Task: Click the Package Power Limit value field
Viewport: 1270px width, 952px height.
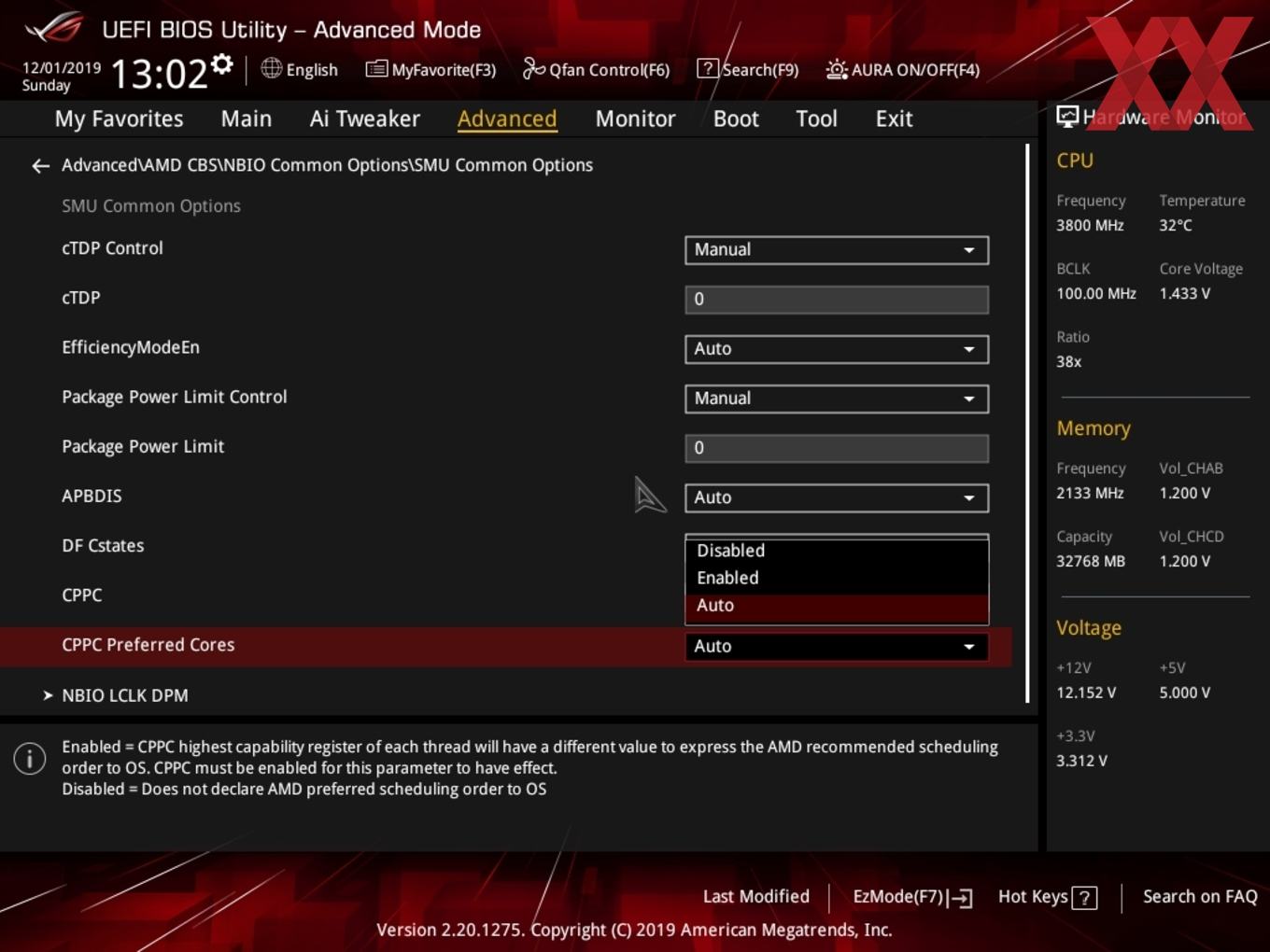Action: (837, 448)
